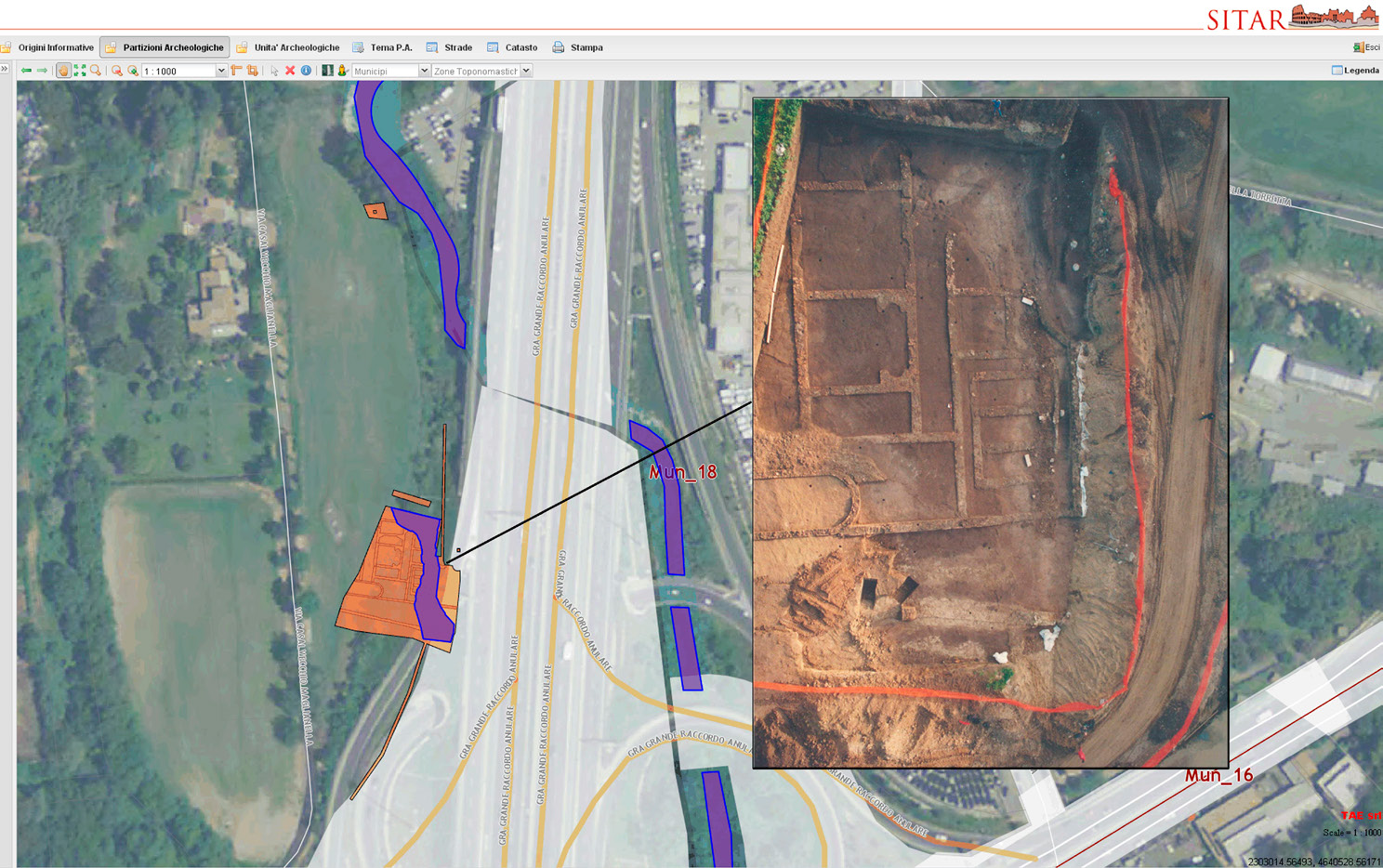Open the Unita' Archeologiche tab

[288, 47]
